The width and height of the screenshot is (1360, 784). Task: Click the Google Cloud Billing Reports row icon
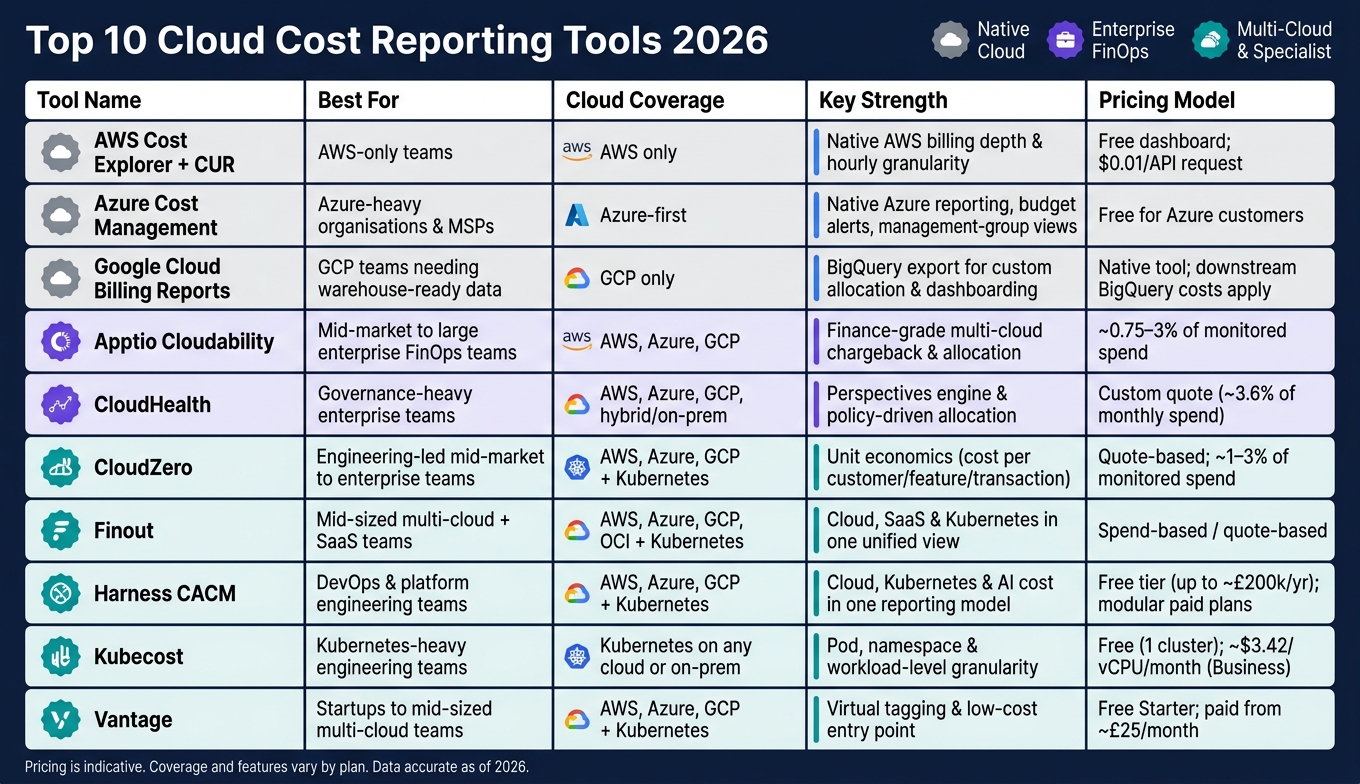pos(61,278)
